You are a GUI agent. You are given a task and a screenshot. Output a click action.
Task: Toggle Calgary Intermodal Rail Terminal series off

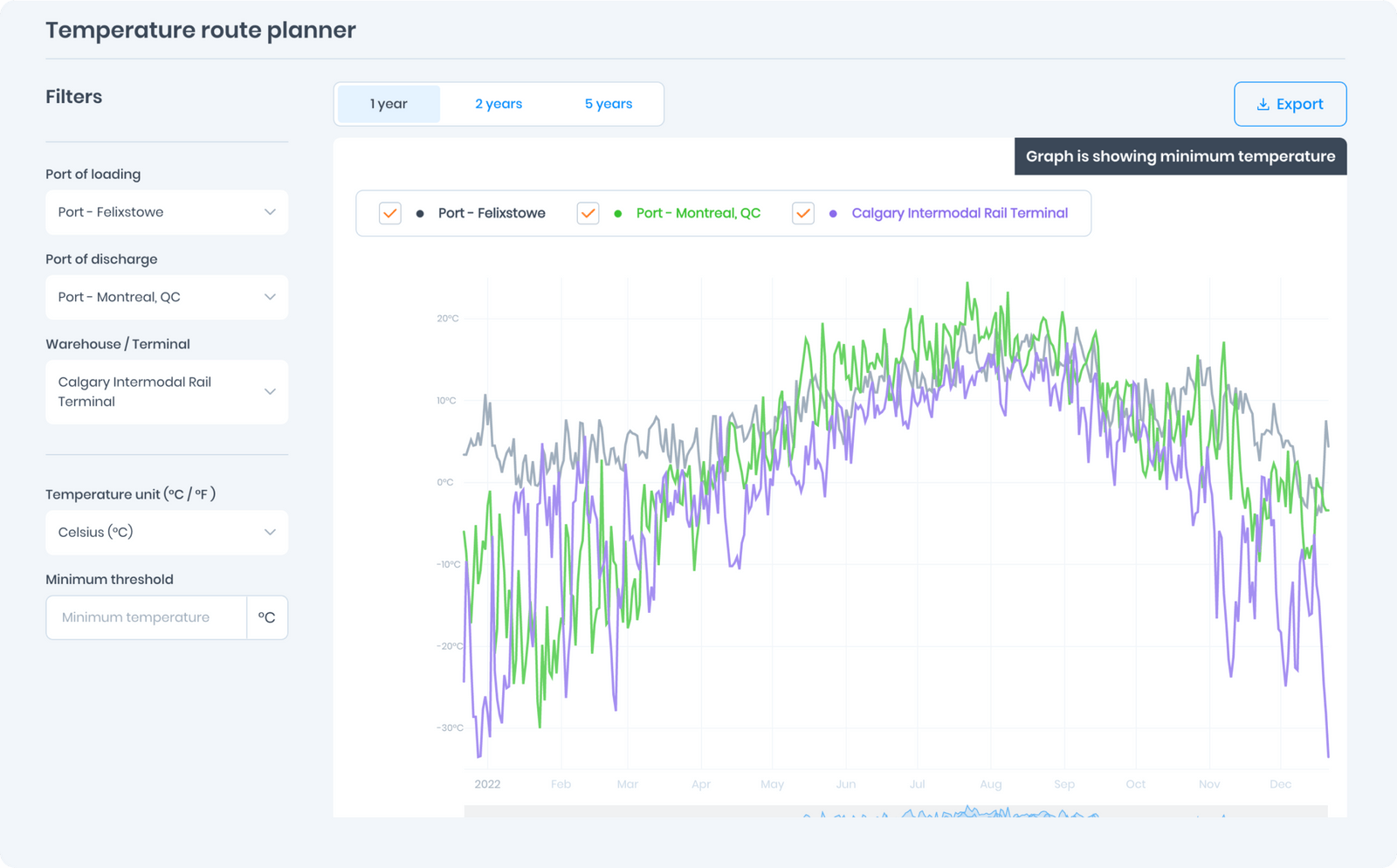(803, 212)
